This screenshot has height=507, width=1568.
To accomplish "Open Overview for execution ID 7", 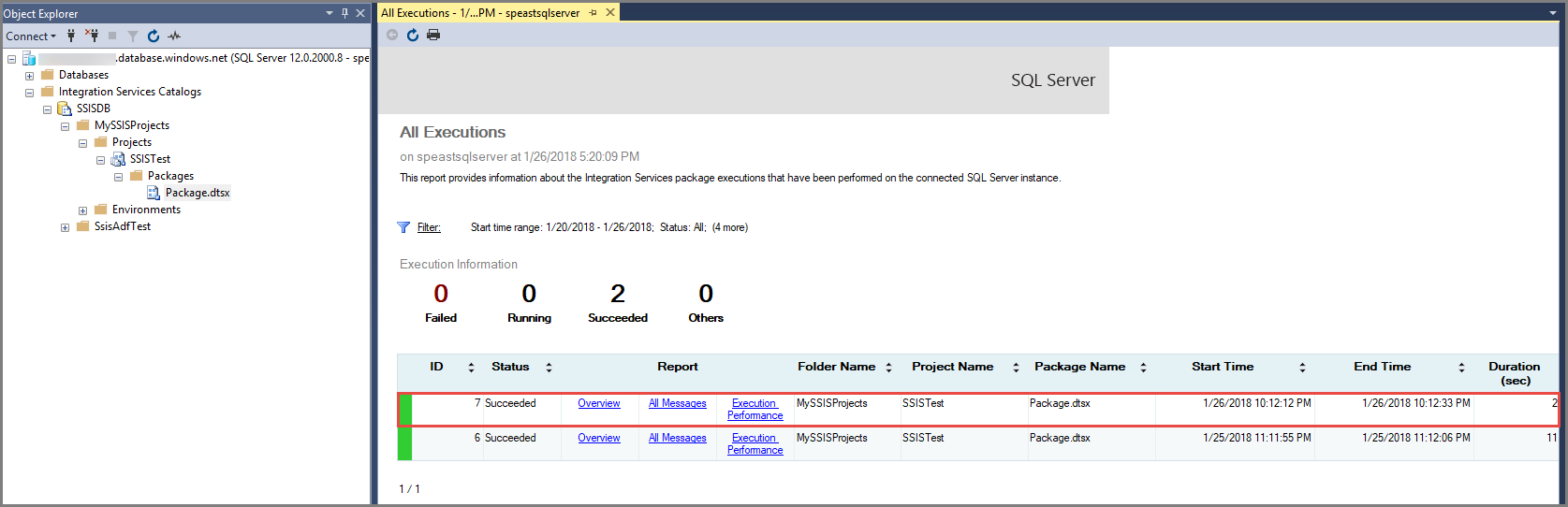I will 599,403.
